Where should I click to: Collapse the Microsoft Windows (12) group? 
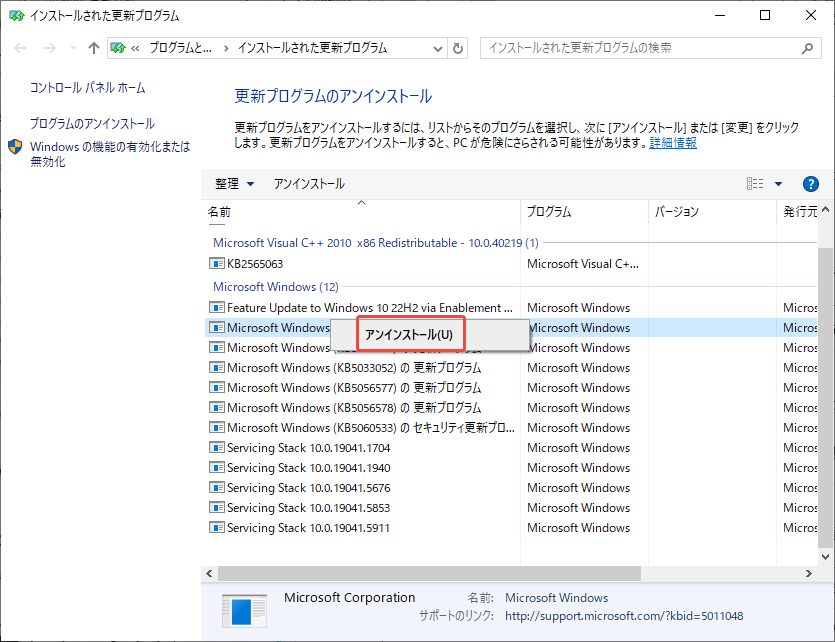276,287
